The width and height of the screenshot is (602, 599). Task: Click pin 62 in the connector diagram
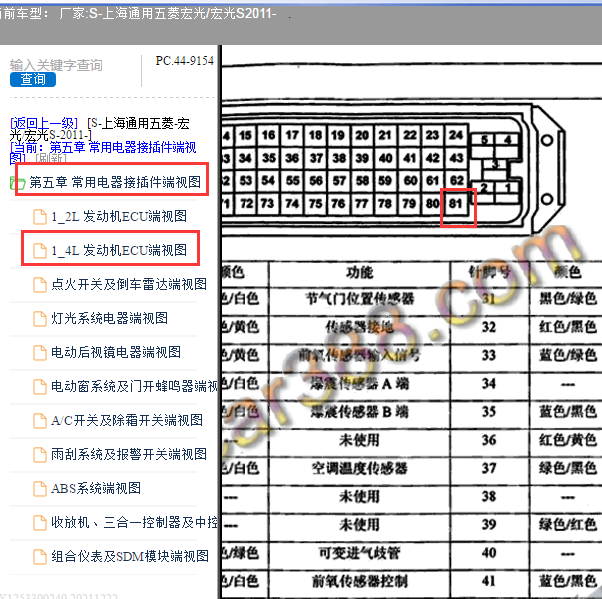coord(456,180)
